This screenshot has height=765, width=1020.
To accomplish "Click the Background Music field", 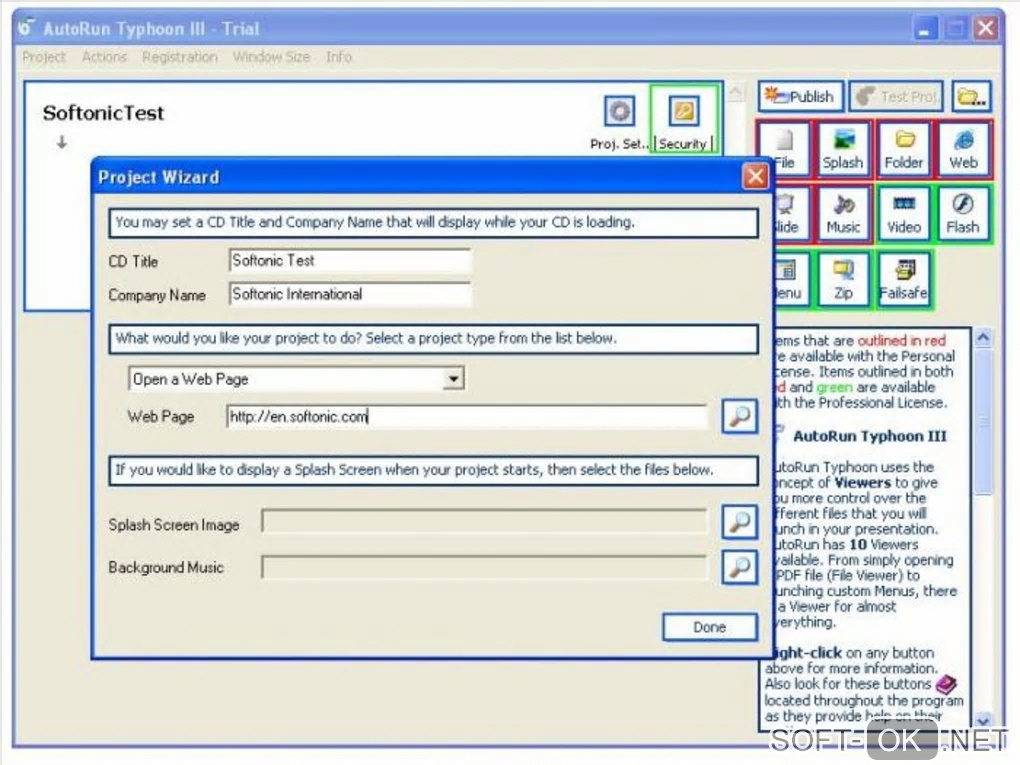I will pyautogui.click(x=484, y=567).
